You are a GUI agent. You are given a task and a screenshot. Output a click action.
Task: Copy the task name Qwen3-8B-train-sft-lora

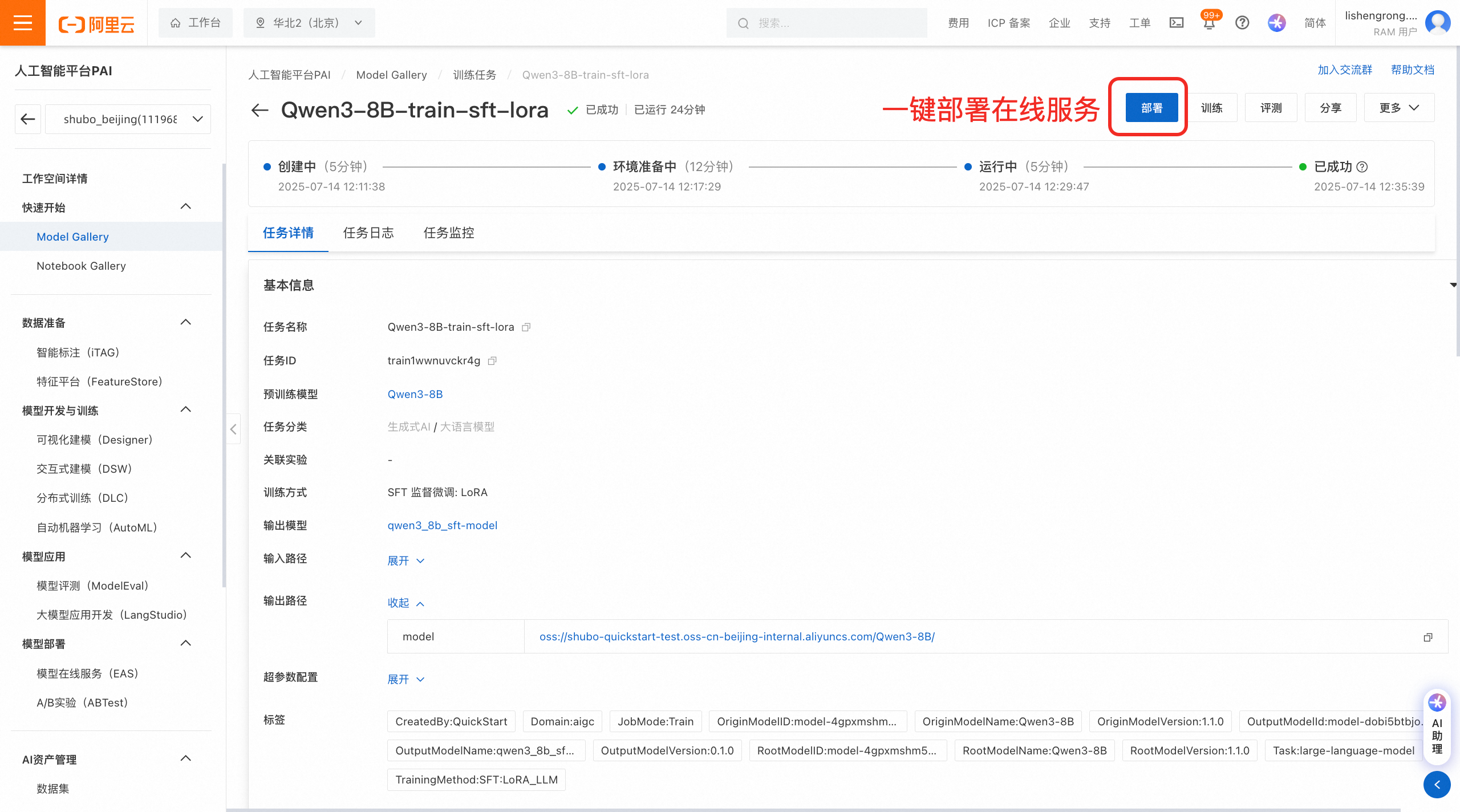pyautogui.click(x=526, y=327)
